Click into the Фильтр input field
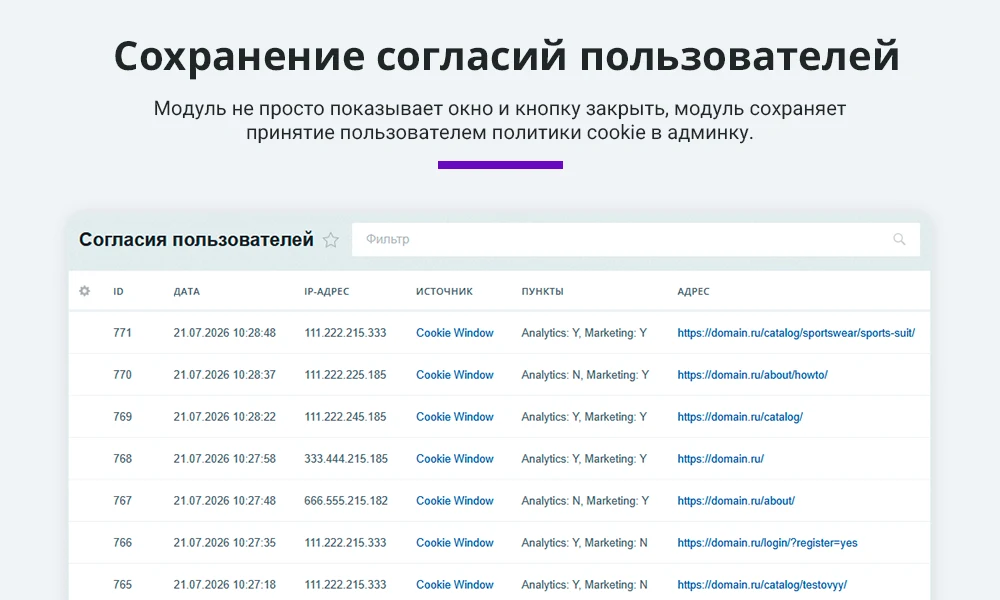1000x600 pixels. (635, 239)
